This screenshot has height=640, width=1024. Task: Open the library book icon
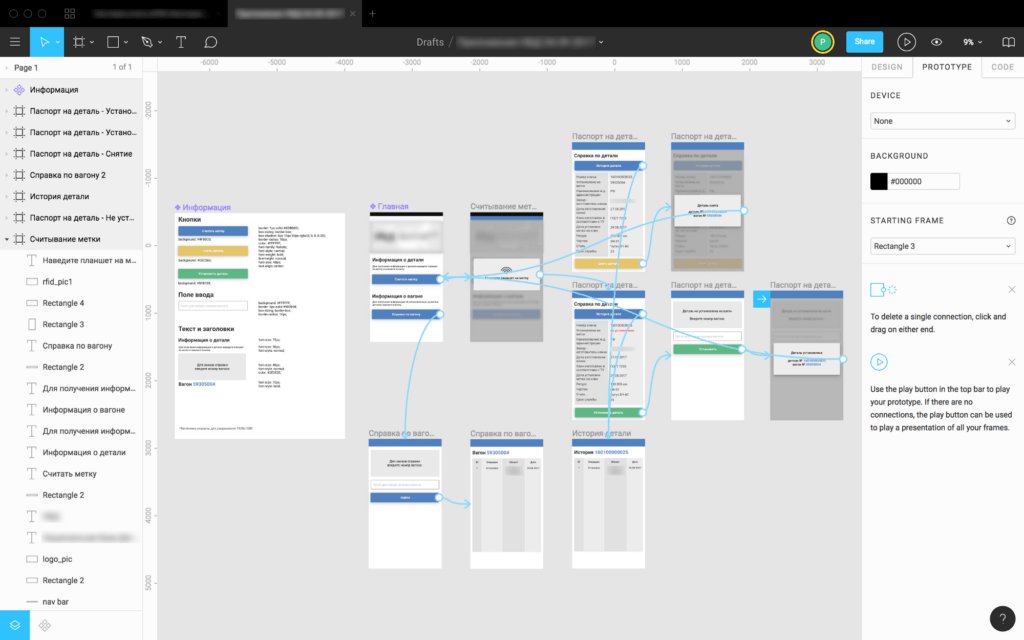coord(1008,42)
